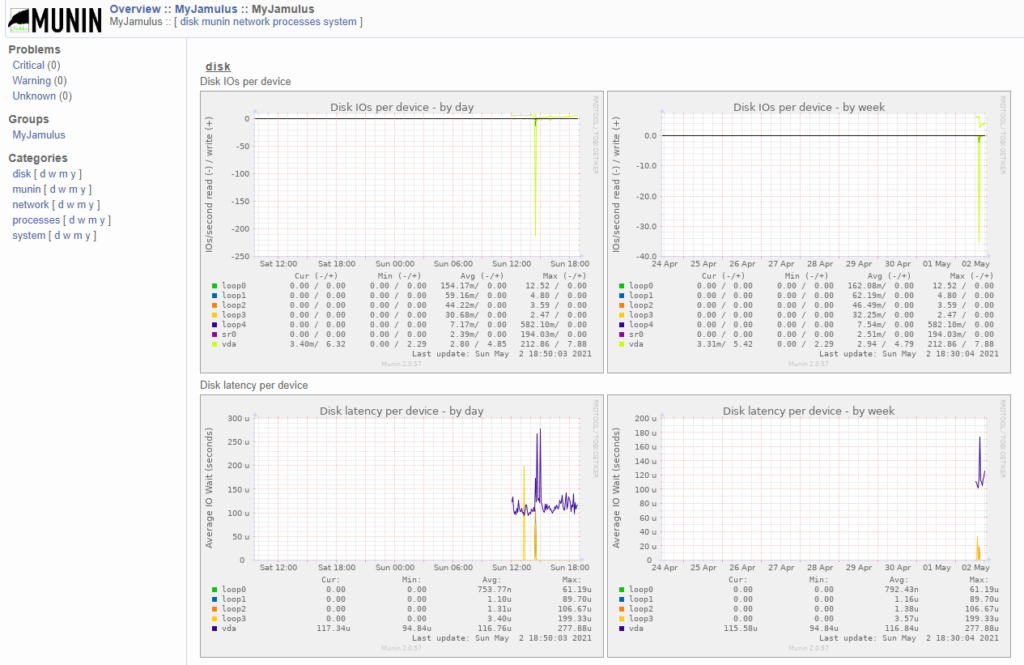Image resolution: width=1024 pixels, height=665 pixels.
Task: Show the monthly (m) view for sidebar processes
Action: click(x=93, y=220)
